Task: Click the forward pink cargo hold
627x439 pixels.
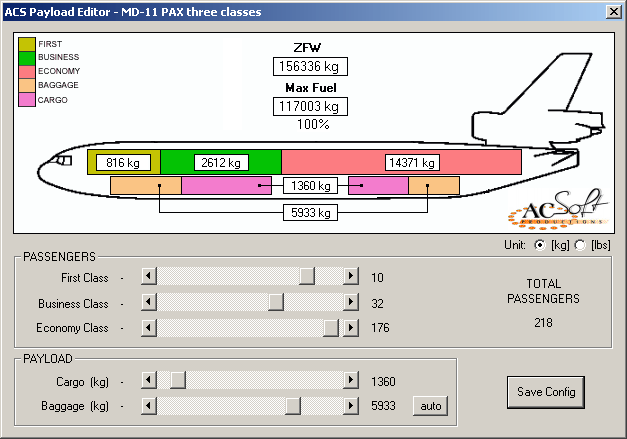Action: [x=226, y=186]
